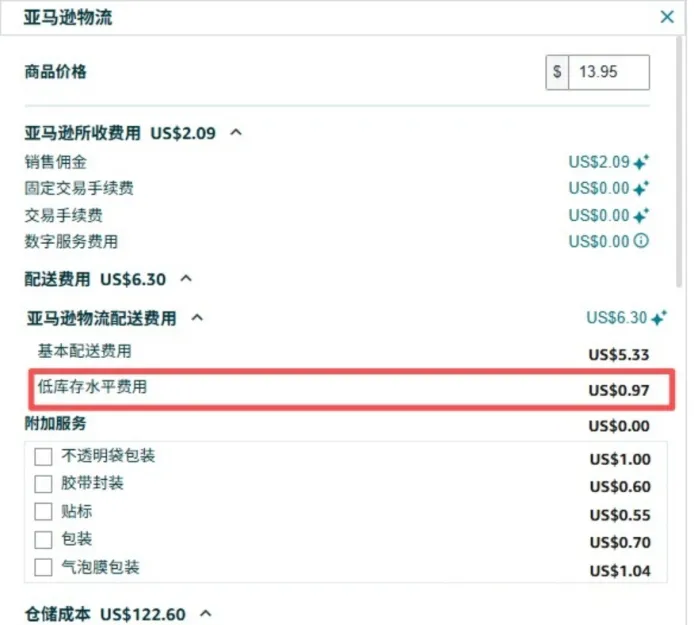Select the 包装 checkbox
This screenshot has height=625, width=694.
click(x=43, y=540)
